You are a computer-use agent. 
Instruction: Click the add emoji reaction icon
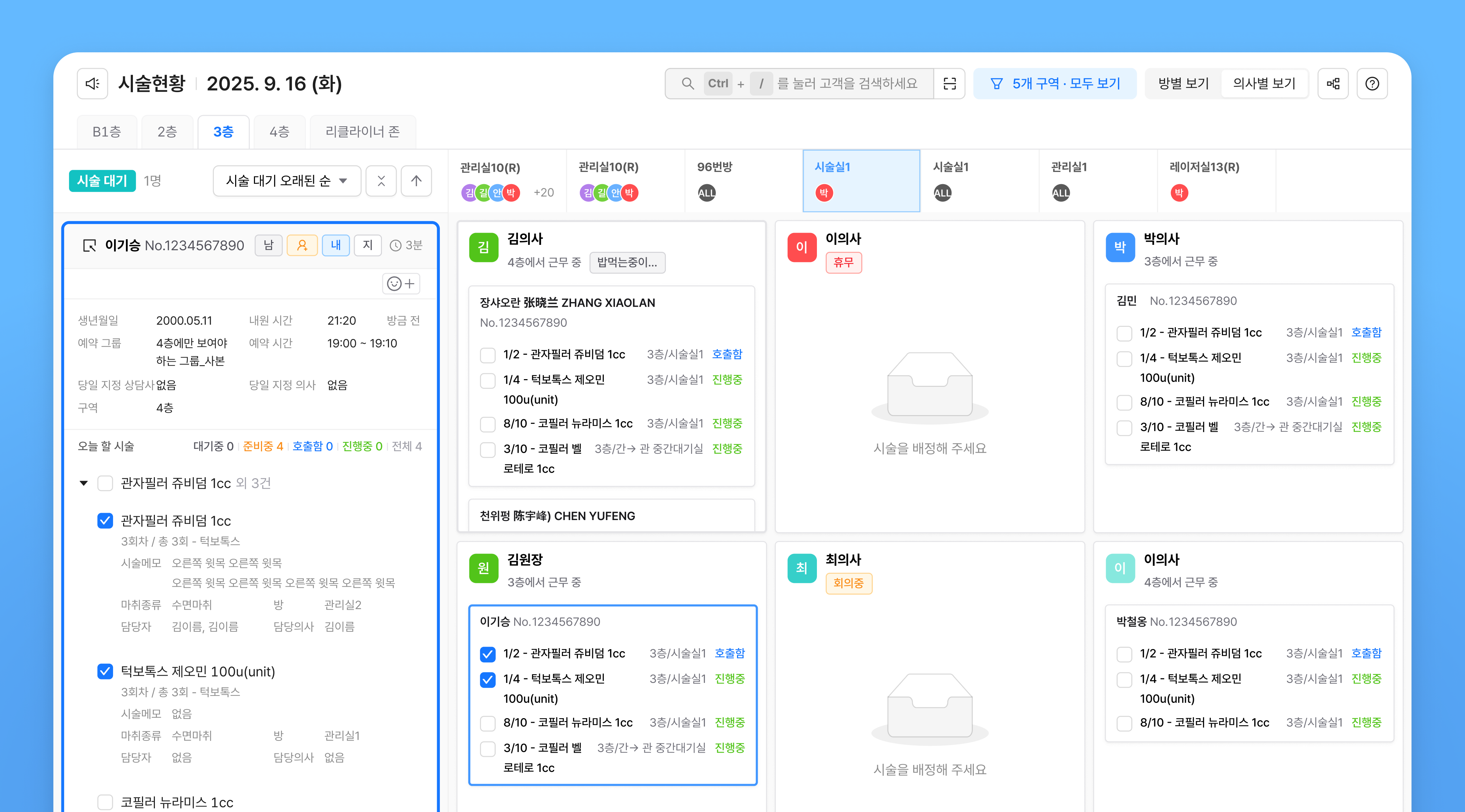click(401, 283)
